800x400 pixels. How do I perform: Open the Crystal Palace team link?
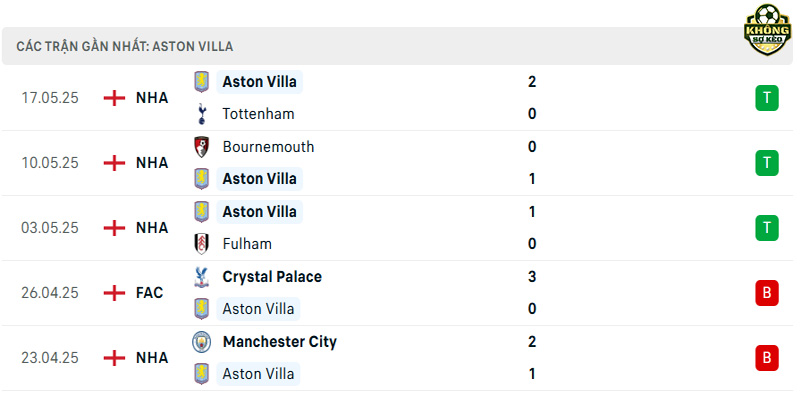tap(272, 277)
